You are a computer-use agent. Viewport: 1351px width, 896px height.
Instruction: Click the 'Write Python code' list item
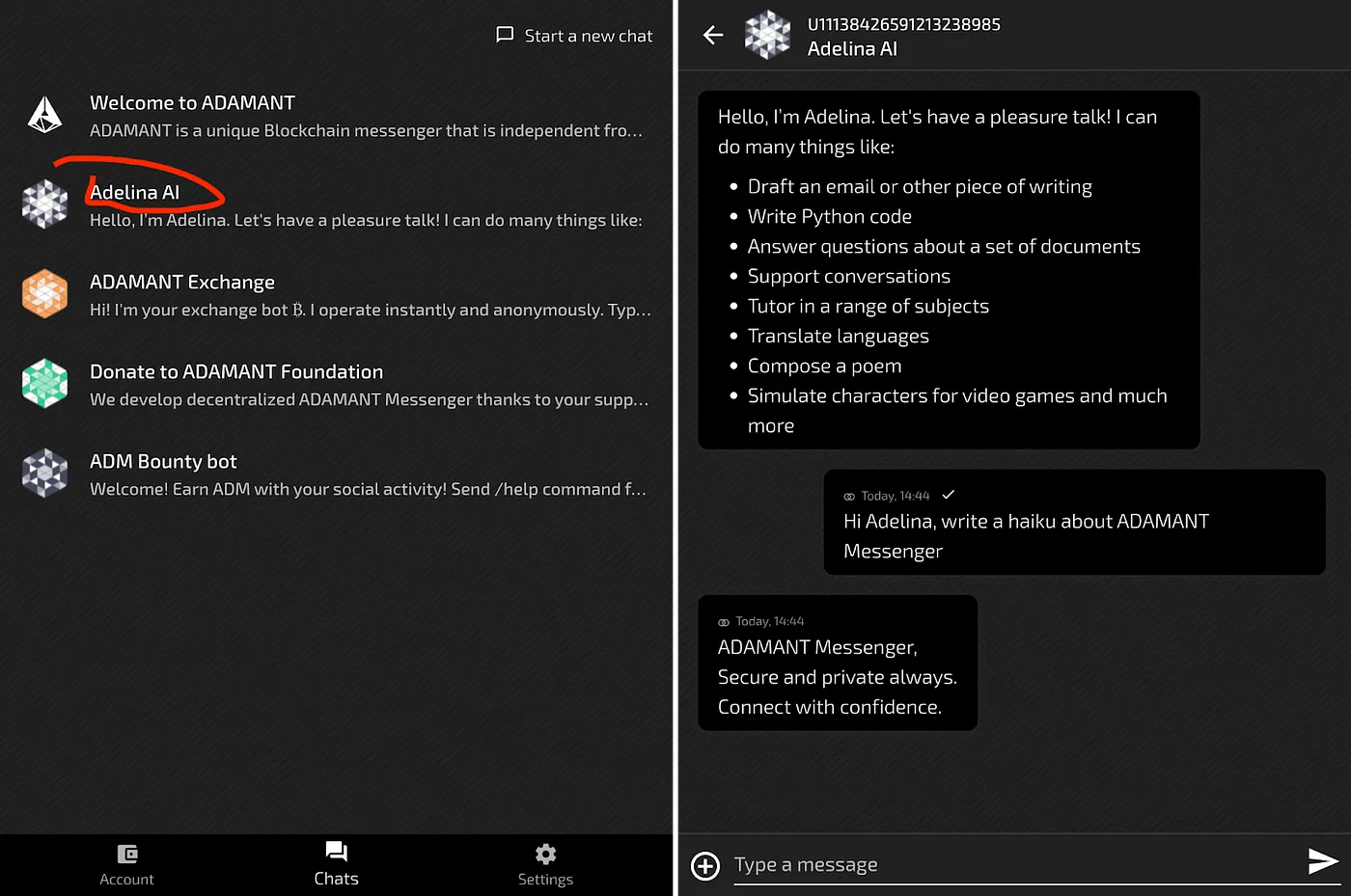830,216
